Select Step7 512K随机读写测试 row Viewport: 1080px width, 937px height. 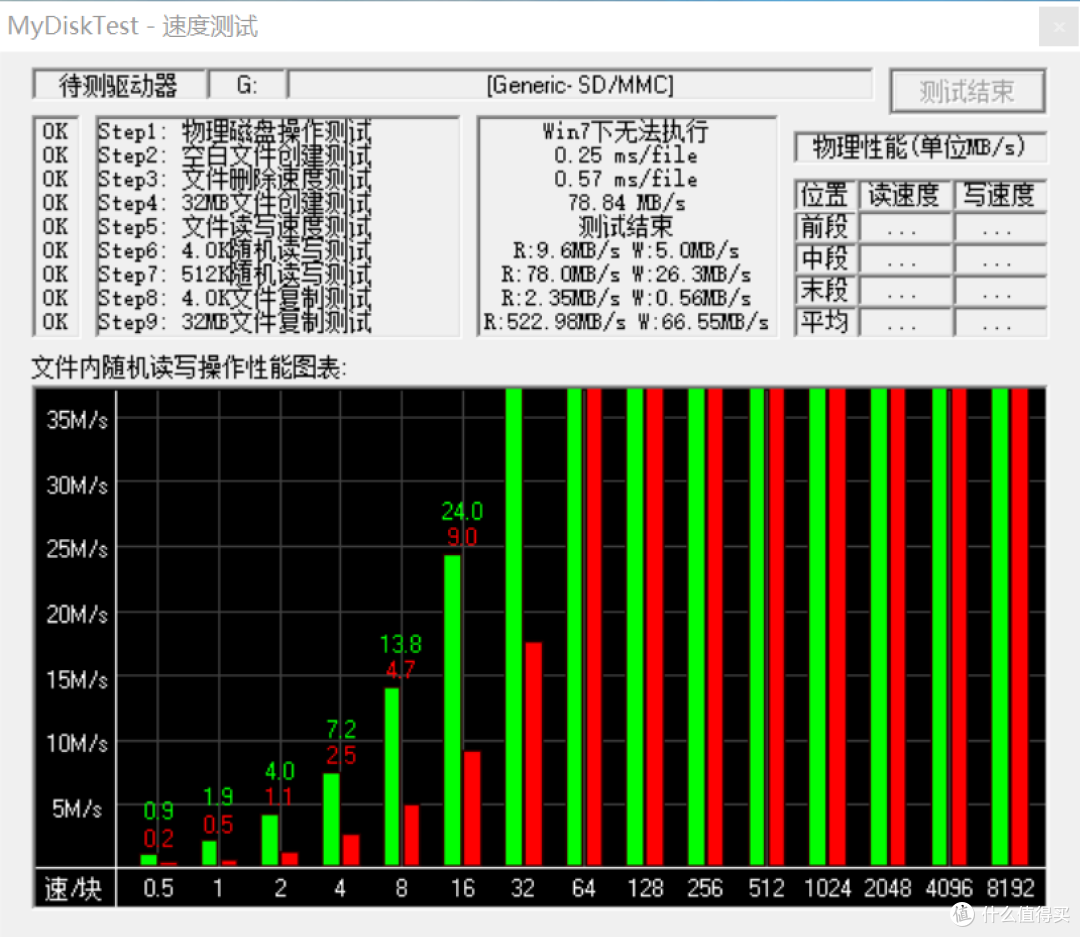236,274
